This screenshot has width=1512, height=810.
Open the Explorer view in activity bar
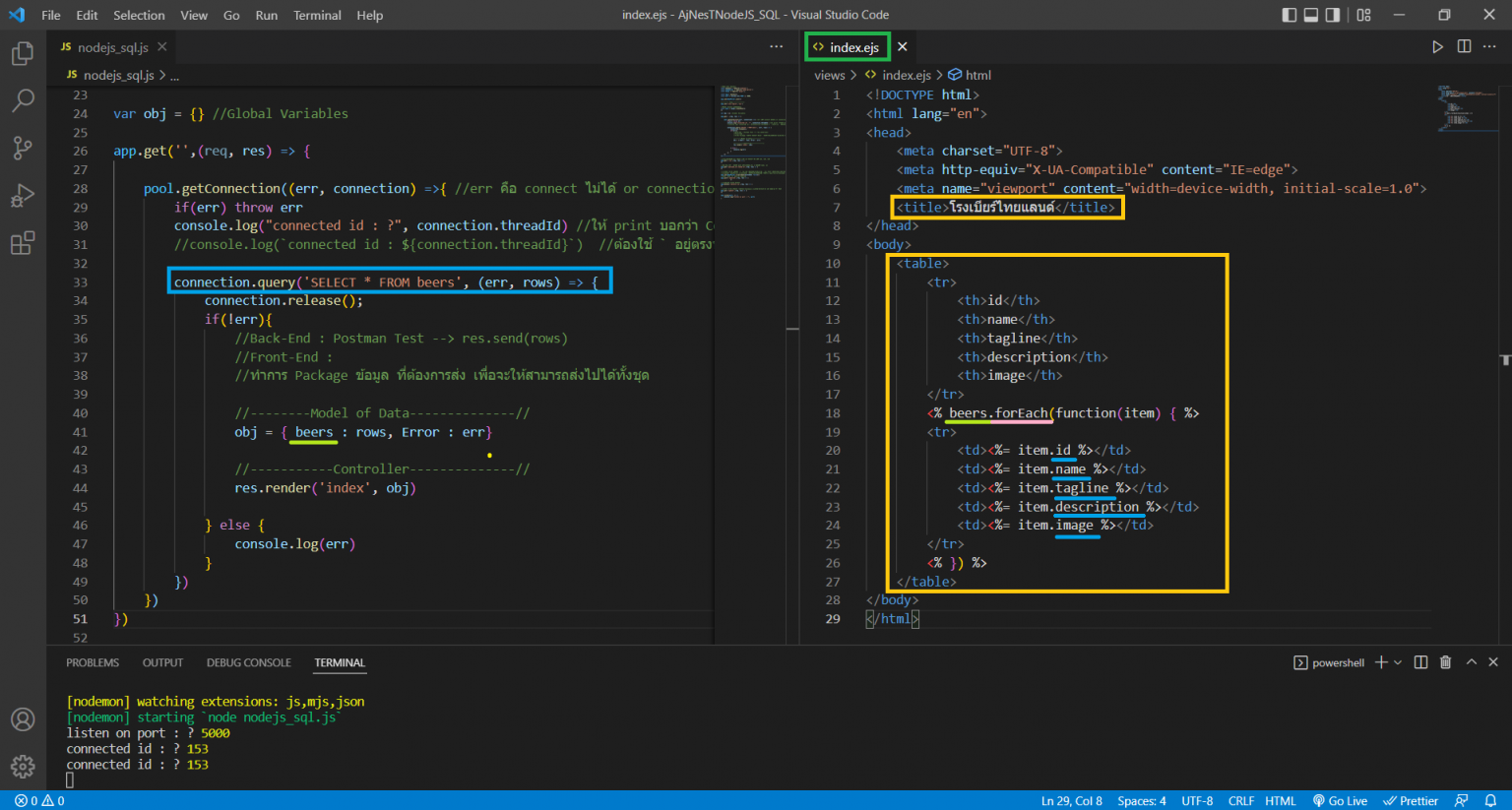(23, 53)
